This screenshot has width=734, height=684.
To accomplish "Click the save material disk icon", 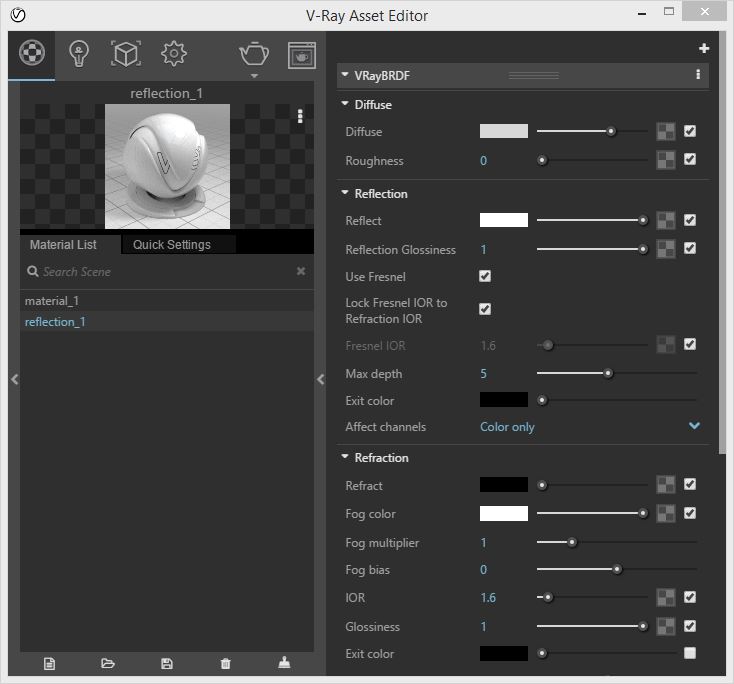I will (x=167, y=663).
